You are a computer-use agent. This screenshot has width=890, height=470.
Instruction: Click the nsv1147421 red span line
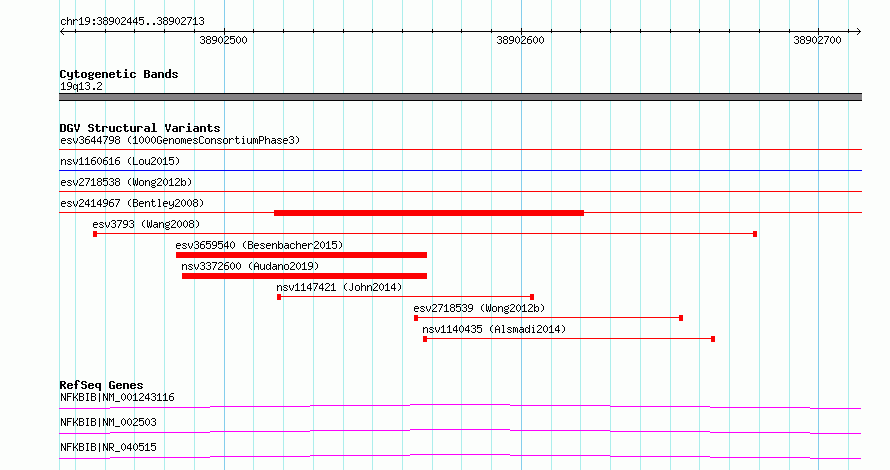pos(405,297)
